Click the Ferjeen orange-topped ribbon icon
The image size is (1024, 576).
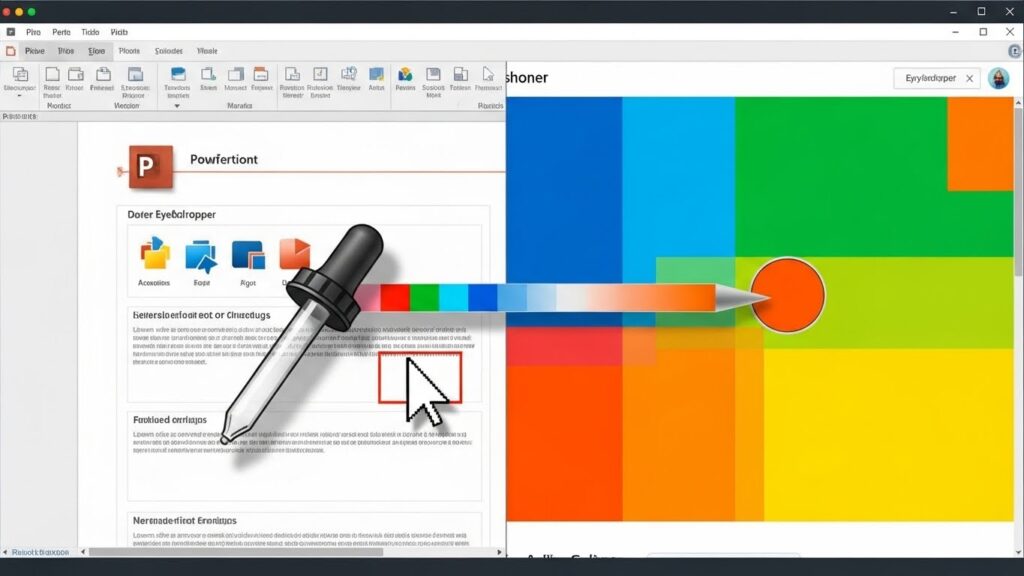coord(261,75)
